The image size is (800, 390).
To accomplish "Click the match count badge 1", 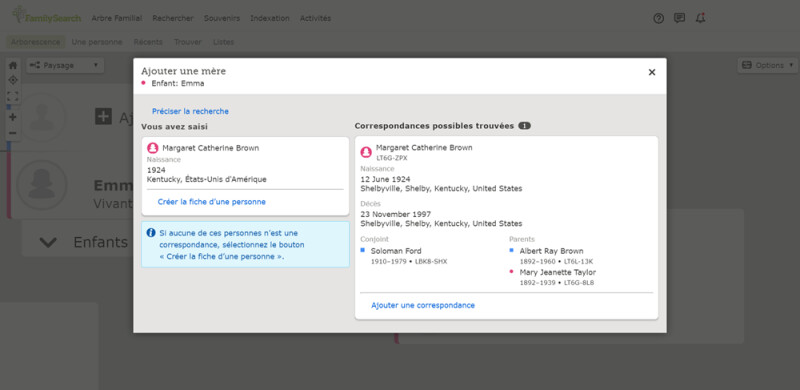I will pos(524,126).
